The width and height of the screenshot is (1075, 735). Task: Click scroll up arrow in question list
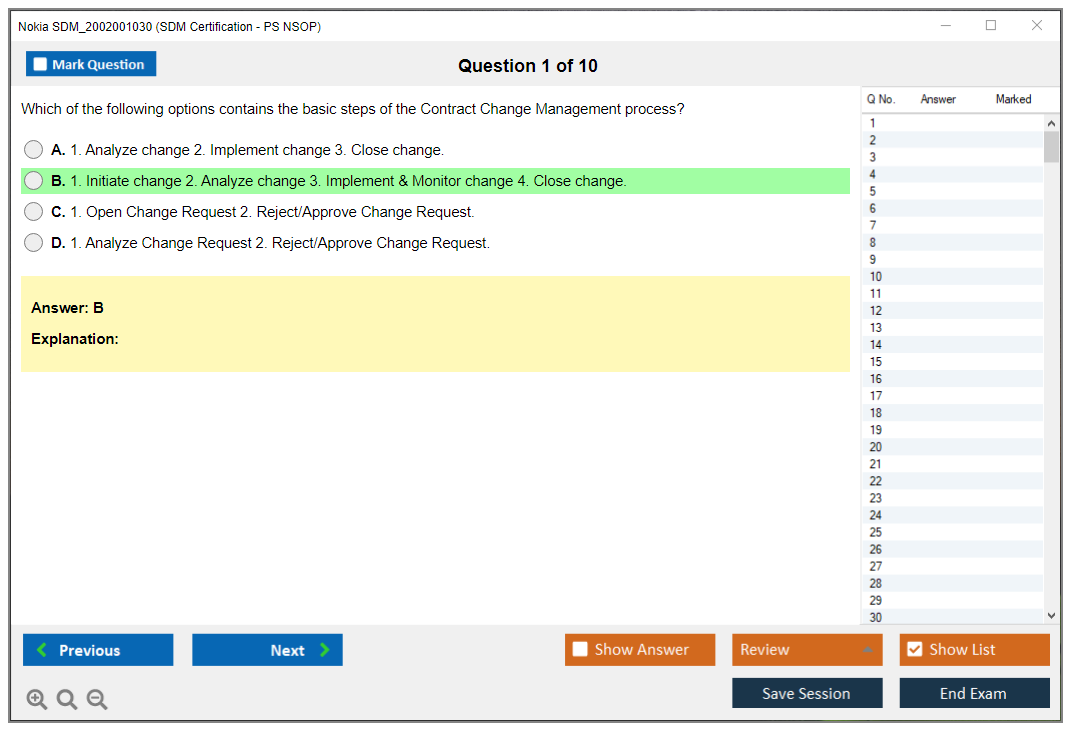(1050, 123)
